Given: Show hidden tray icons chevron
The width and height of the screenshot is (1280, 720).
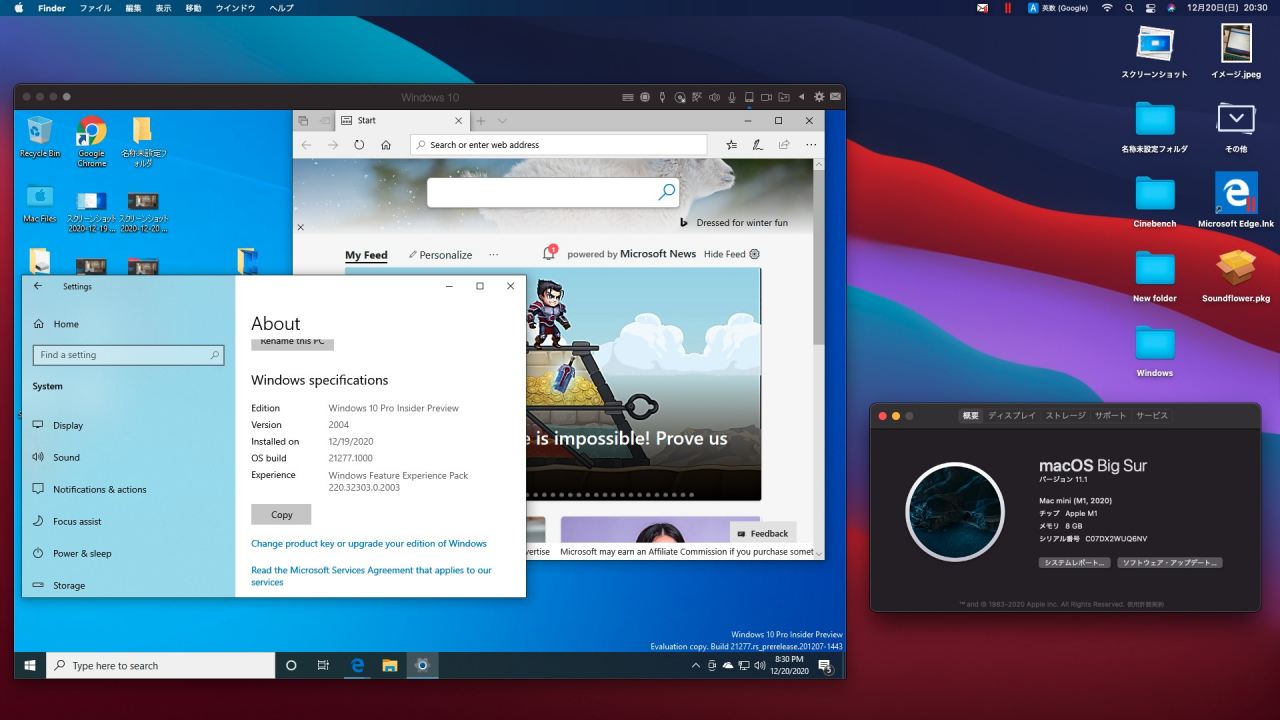Looking at the screenshot, I should (696, 665).
